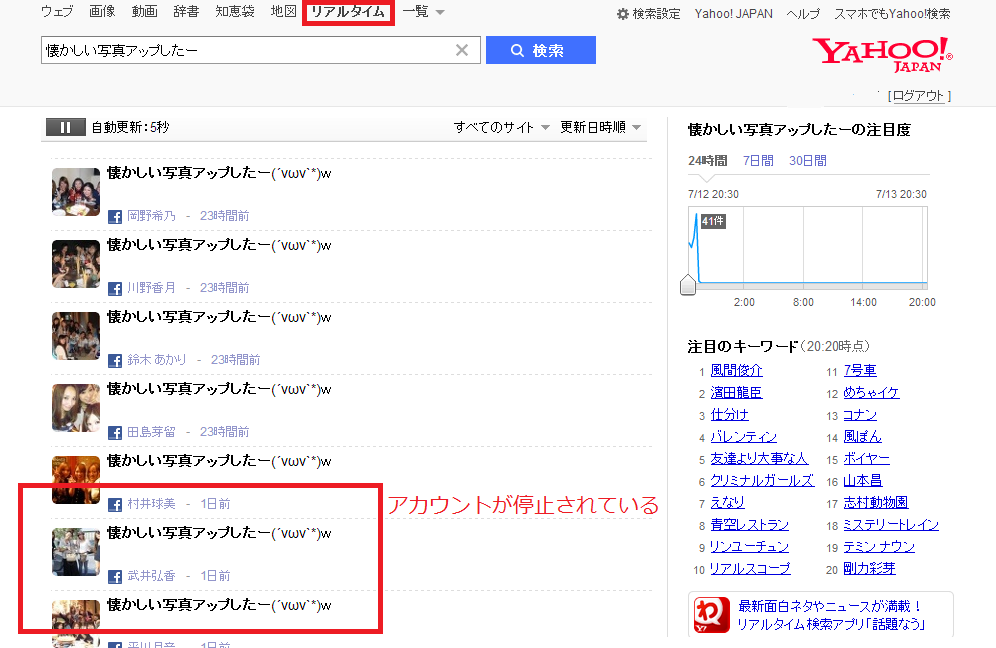
Task: Click Facebook icon beside 鈴木 あかり
Action: pos(115,360)
